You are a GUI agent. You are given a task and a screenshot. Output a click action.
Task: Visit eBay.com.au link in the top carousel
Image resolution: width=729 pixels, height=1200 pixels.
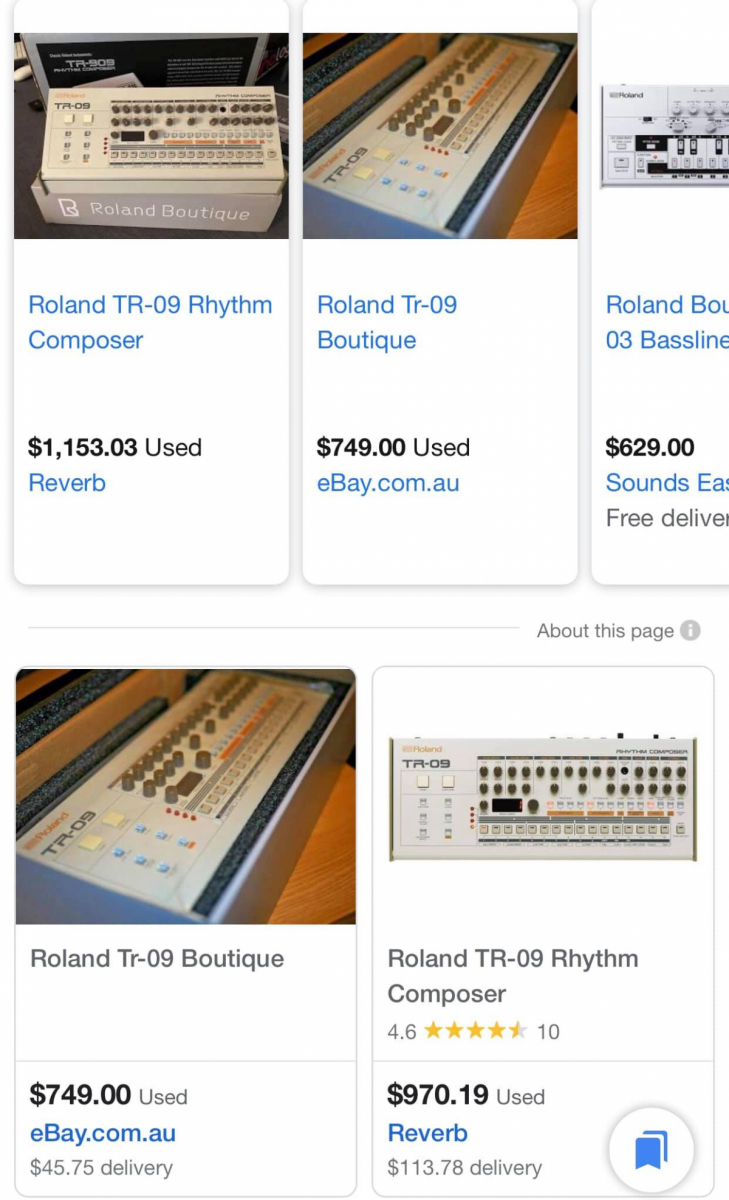388,483
